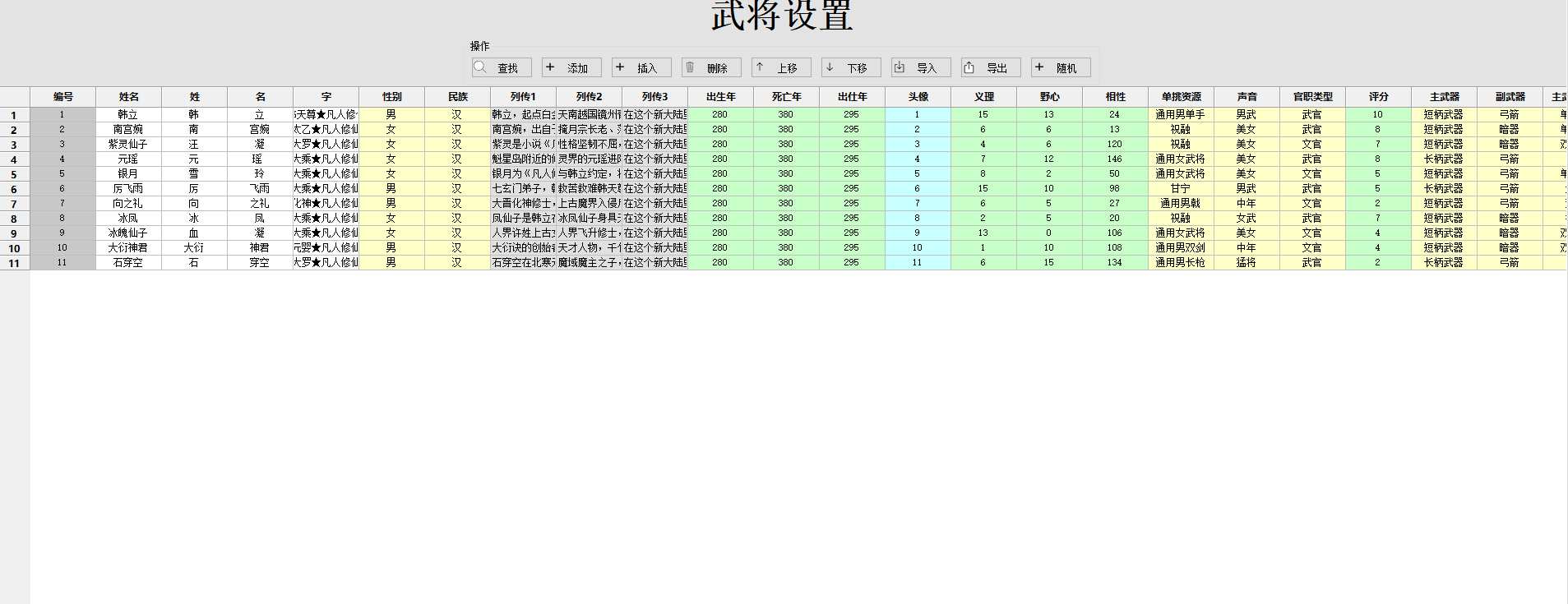Click the 姓名 cell 银月
Image resolution: width=1568 pixels, height=604 pixels.
(129, 174)
